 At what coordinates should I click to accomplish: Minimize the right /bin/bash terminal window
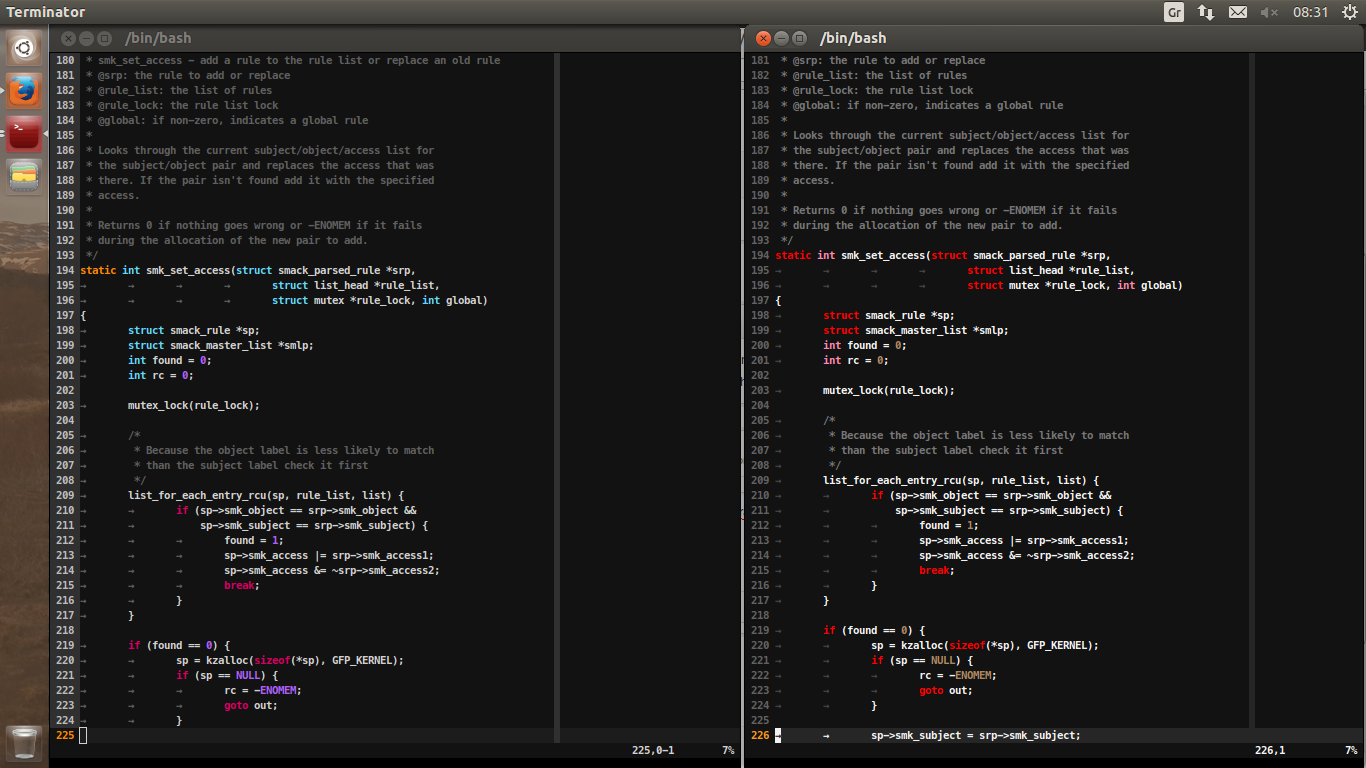click(781, 38)
